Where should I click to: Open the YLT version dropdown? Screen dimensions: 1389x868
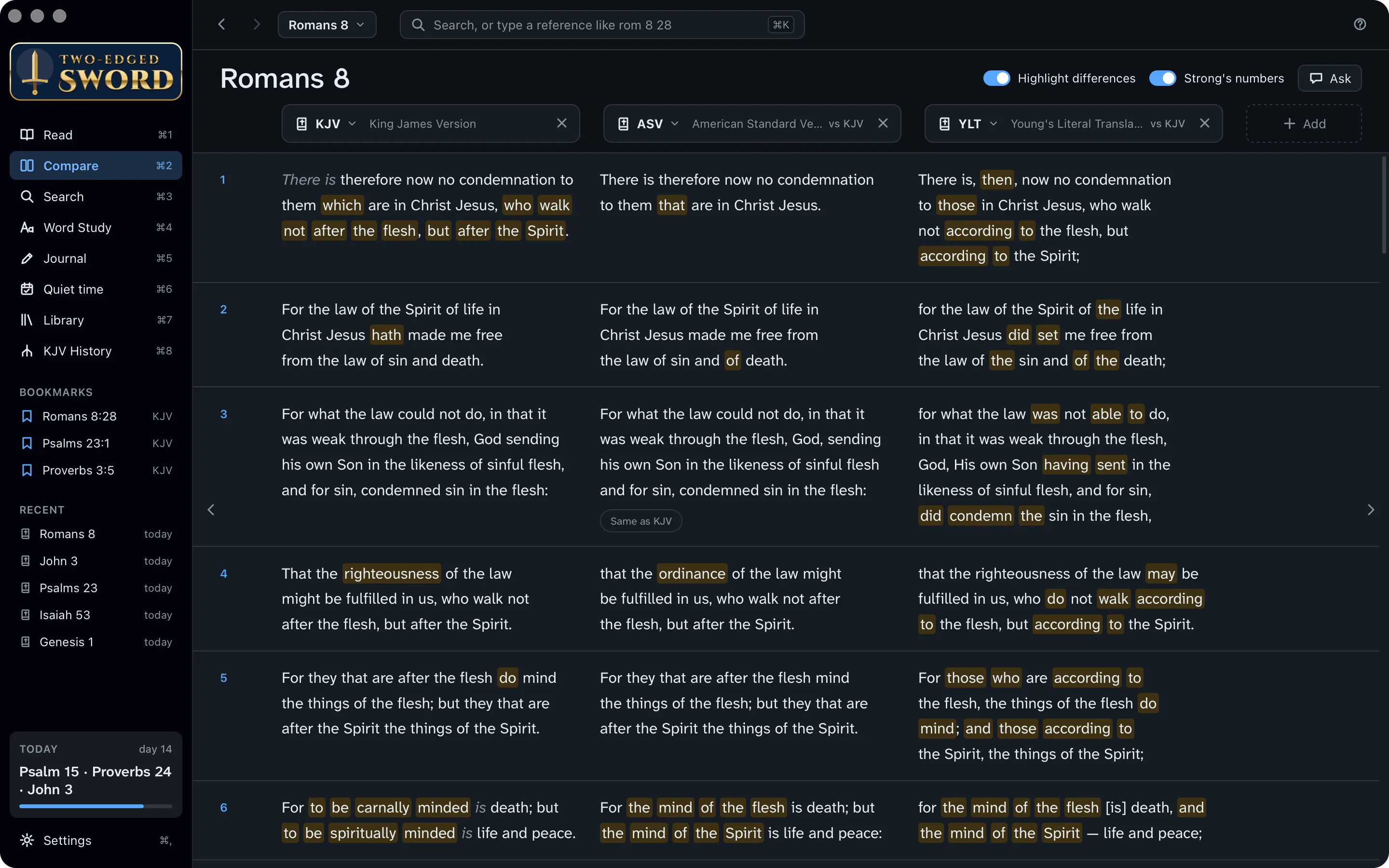tap(969, 123)
